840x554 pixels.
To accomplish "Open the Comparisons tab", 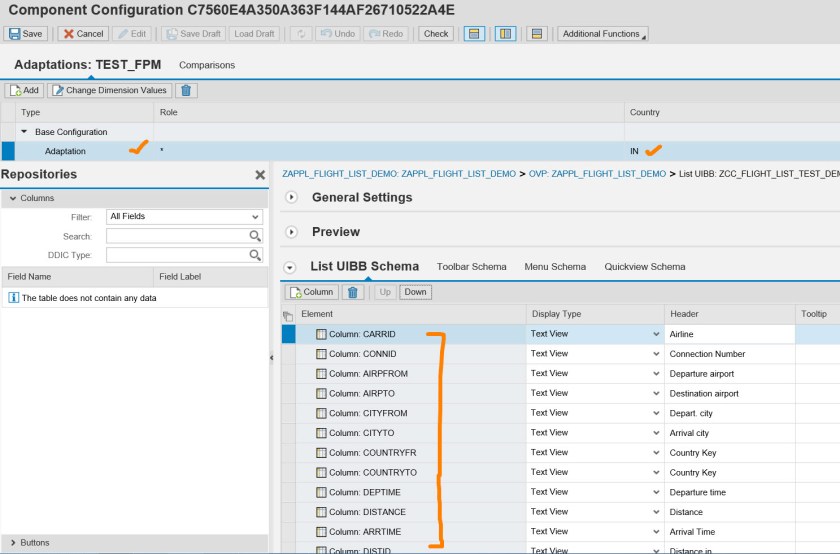I will pyautogui.click(x=207, y=65).
